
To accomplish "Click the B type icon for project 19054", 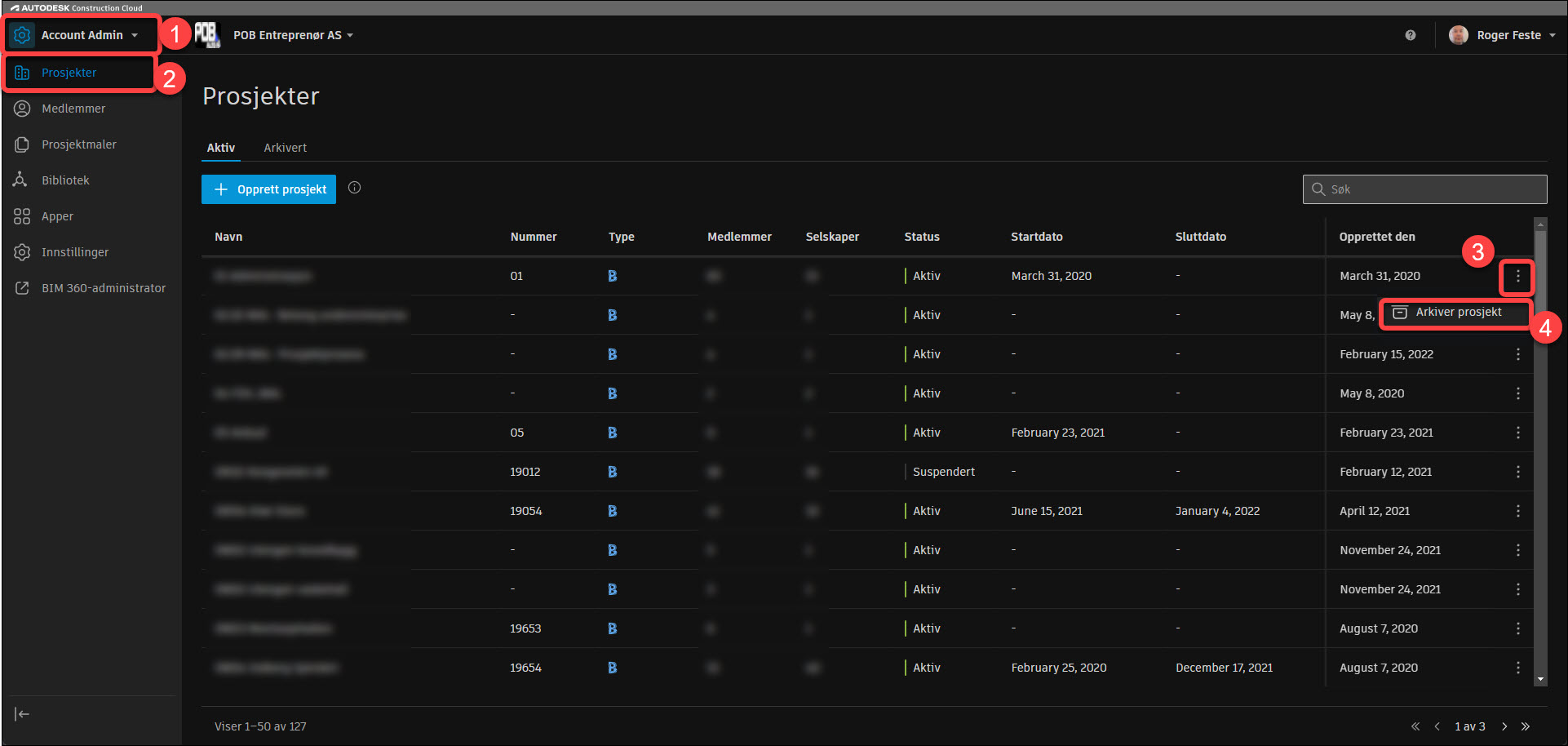I will (x=613, y=511).
